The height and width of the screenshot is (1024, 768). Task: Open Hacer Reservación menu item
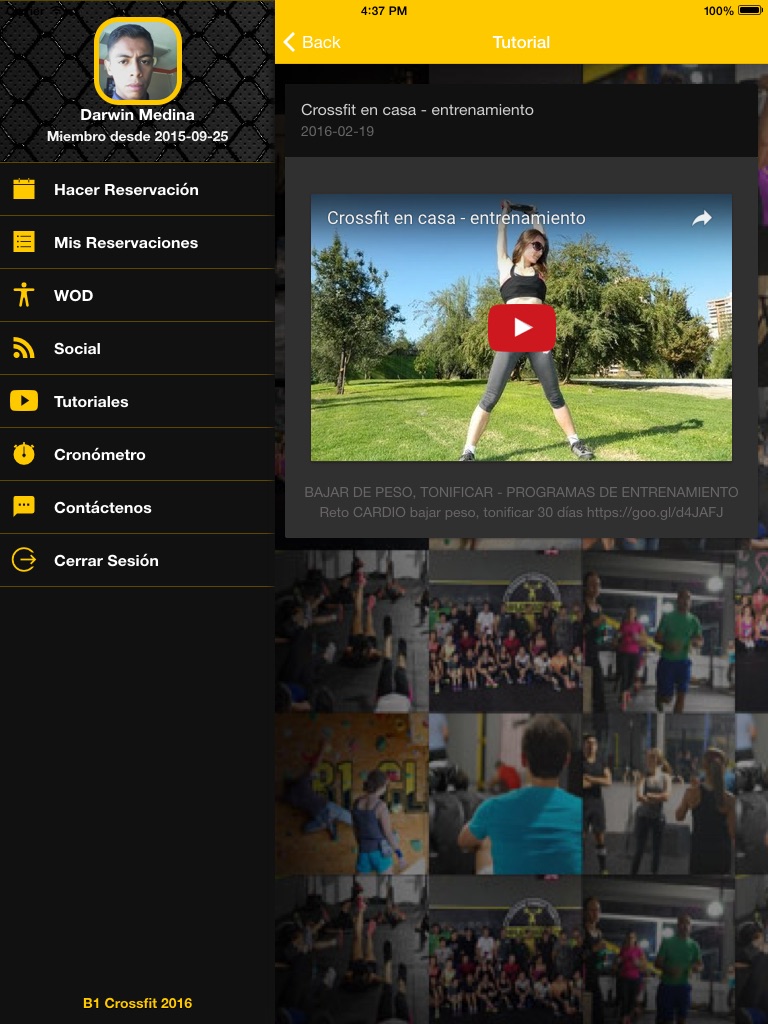point(137,189)
